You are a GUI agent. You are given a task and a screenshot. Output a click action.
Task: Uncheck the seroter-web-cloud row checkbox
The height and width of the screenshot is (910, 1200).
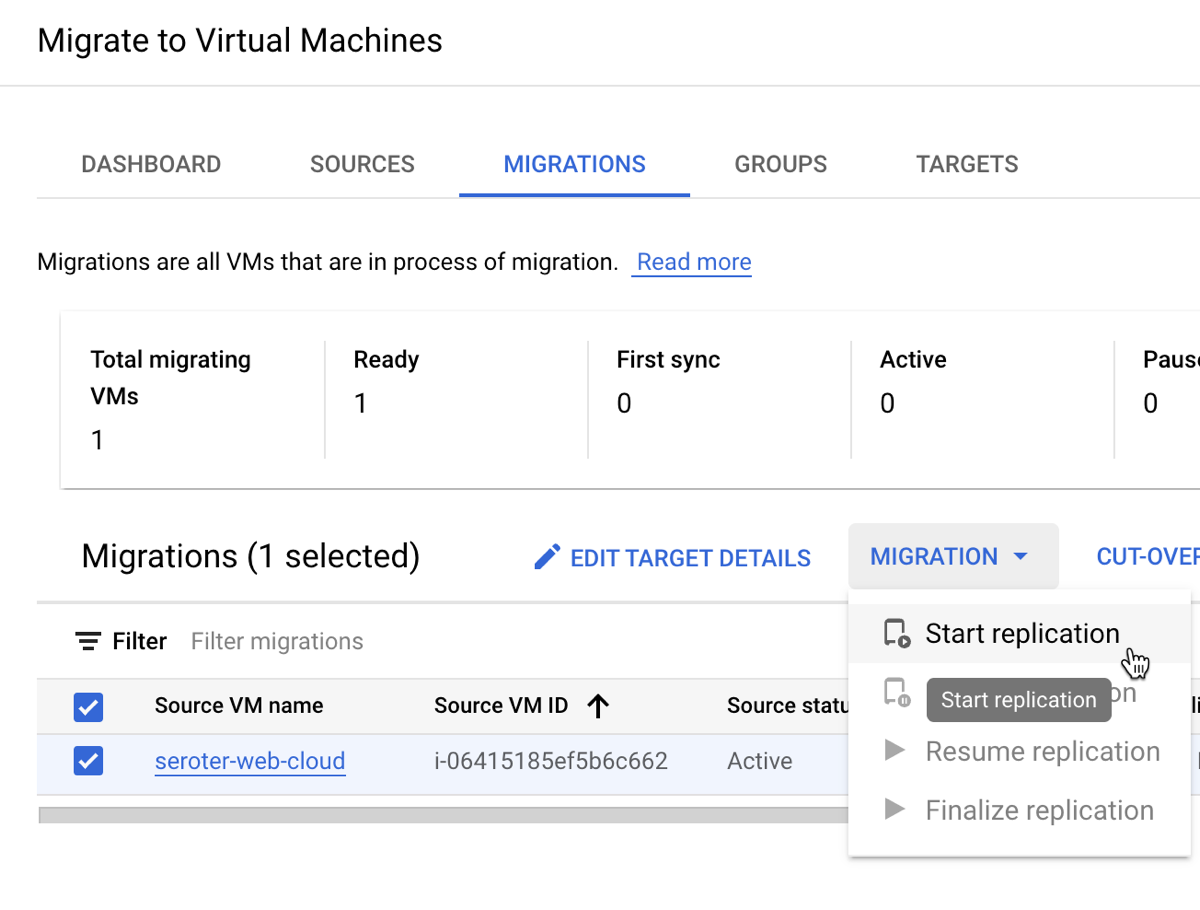(88, 762)
